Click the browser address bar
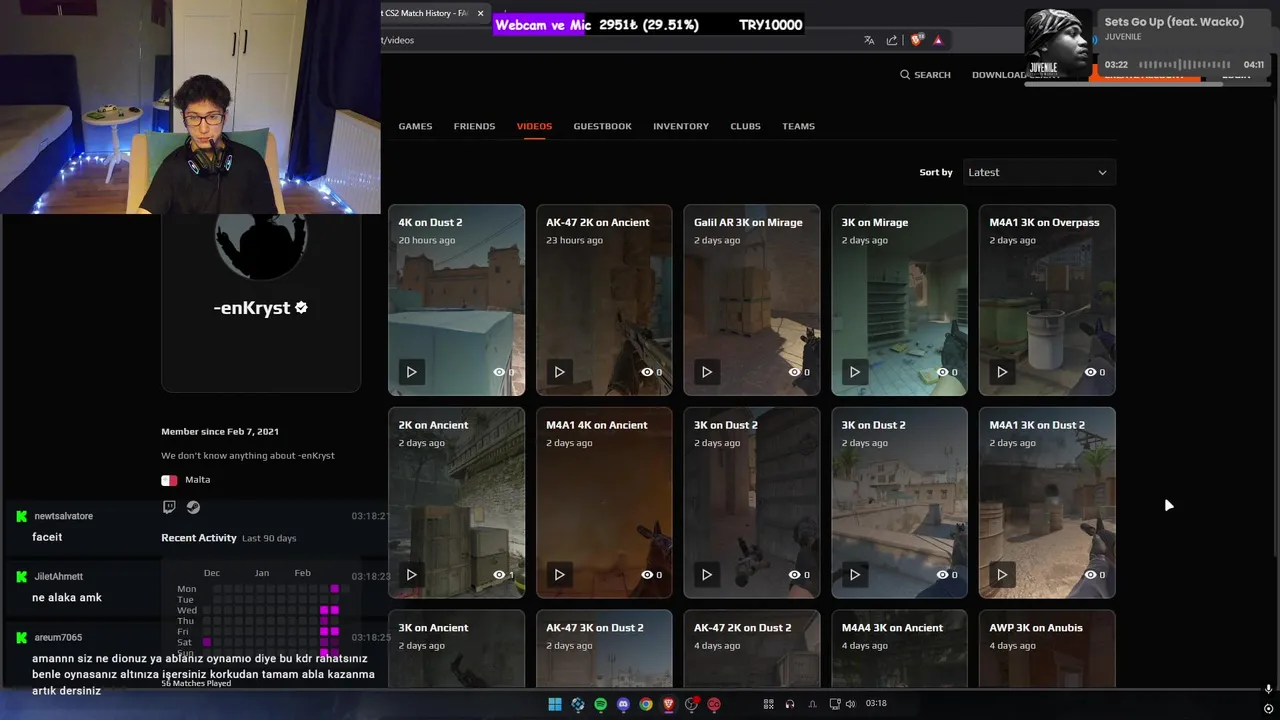The height and width of the screenshot is (720, 1280). (x=620, y=40)
